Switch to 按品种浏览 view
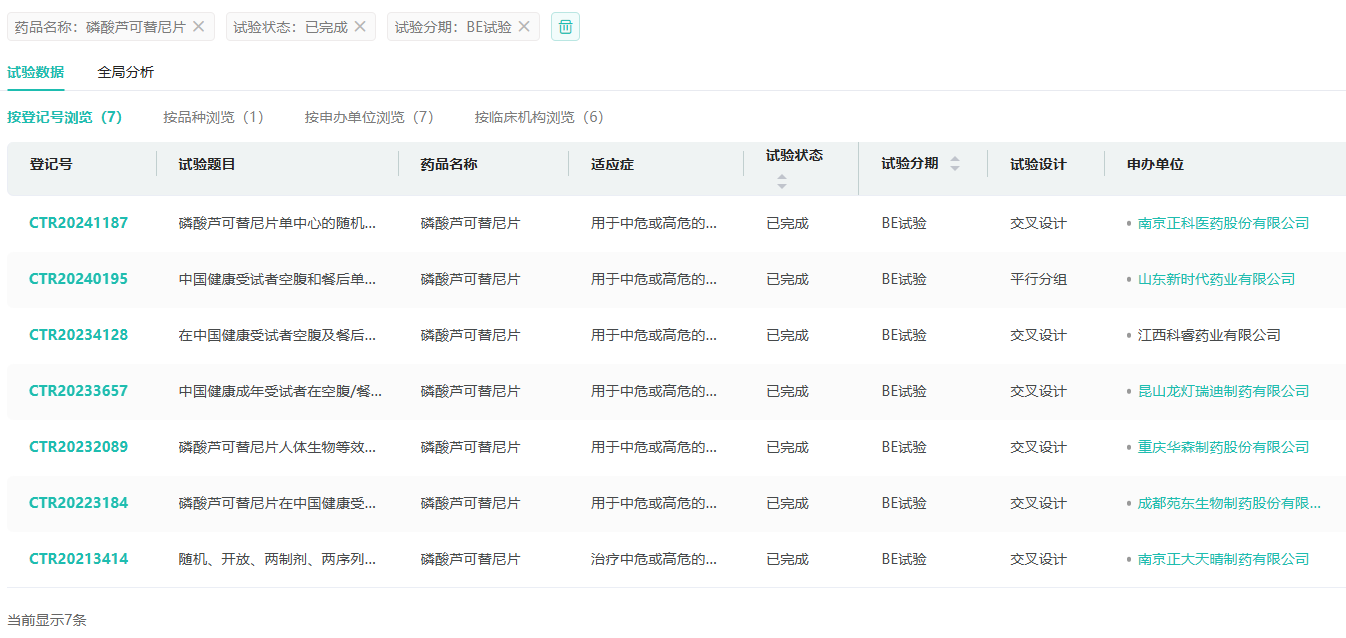 (x=213, y=117)
